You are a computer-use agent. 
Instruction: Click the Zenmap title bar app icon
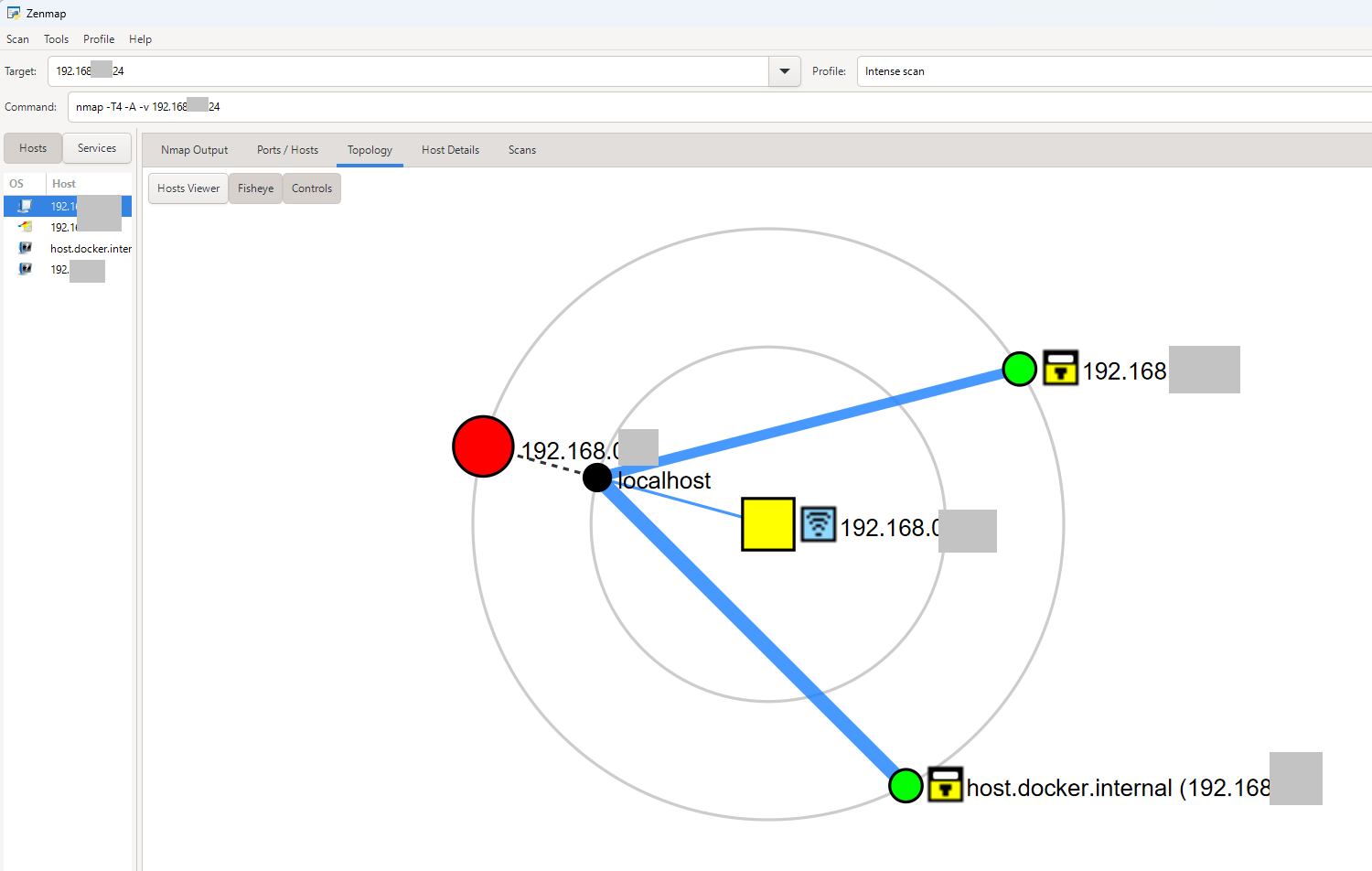point(14,13)
